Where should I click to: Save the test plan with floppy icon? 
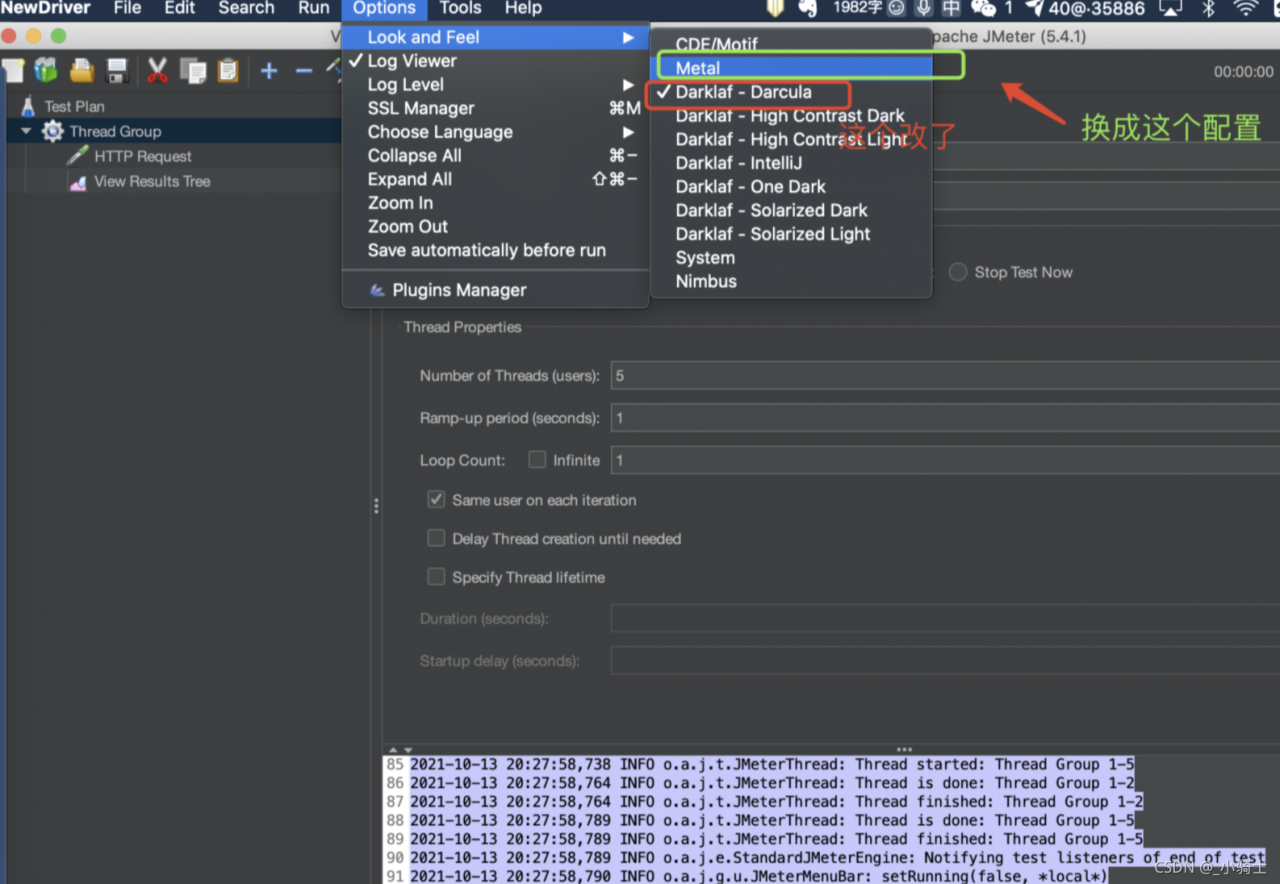point(117,70)
